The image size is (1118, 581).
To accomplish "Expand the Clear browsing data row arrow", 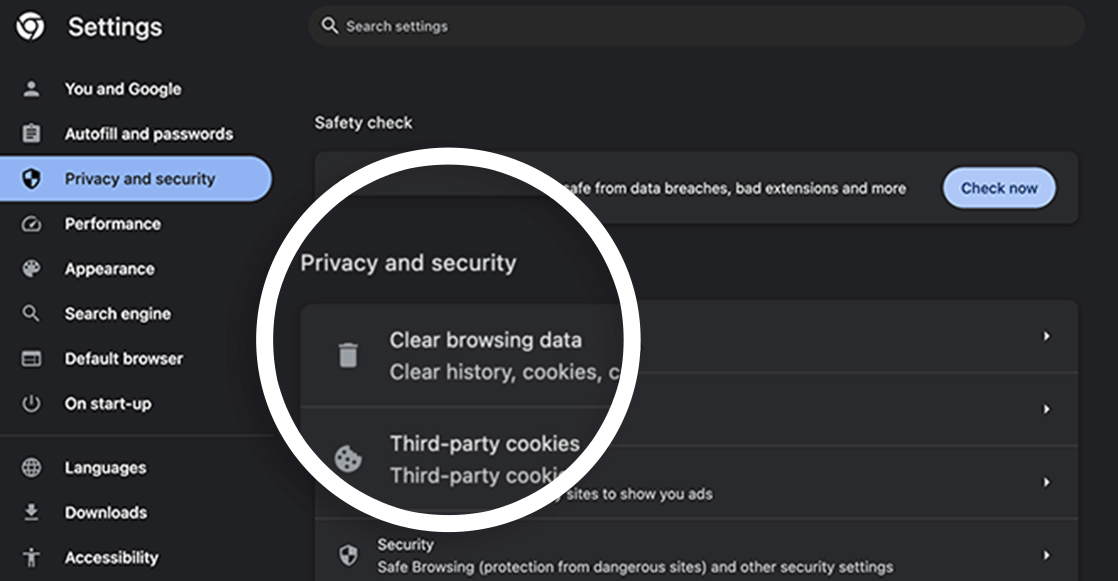I will [x=1046, y=336].
